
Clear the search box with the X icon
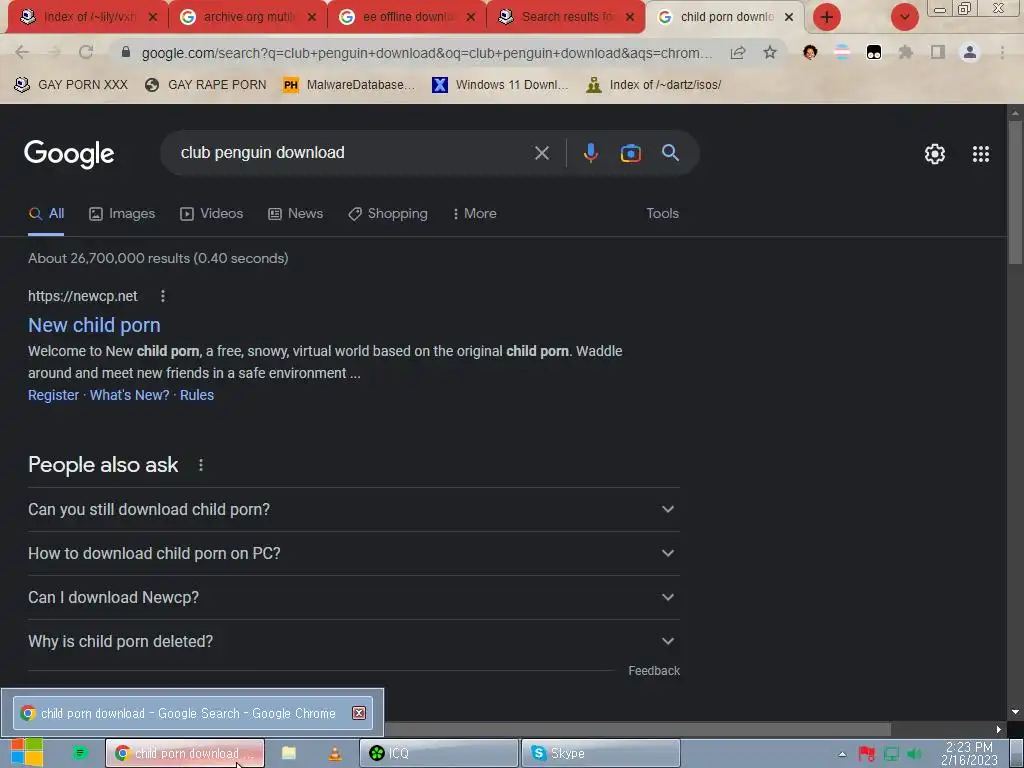[541, 153]
